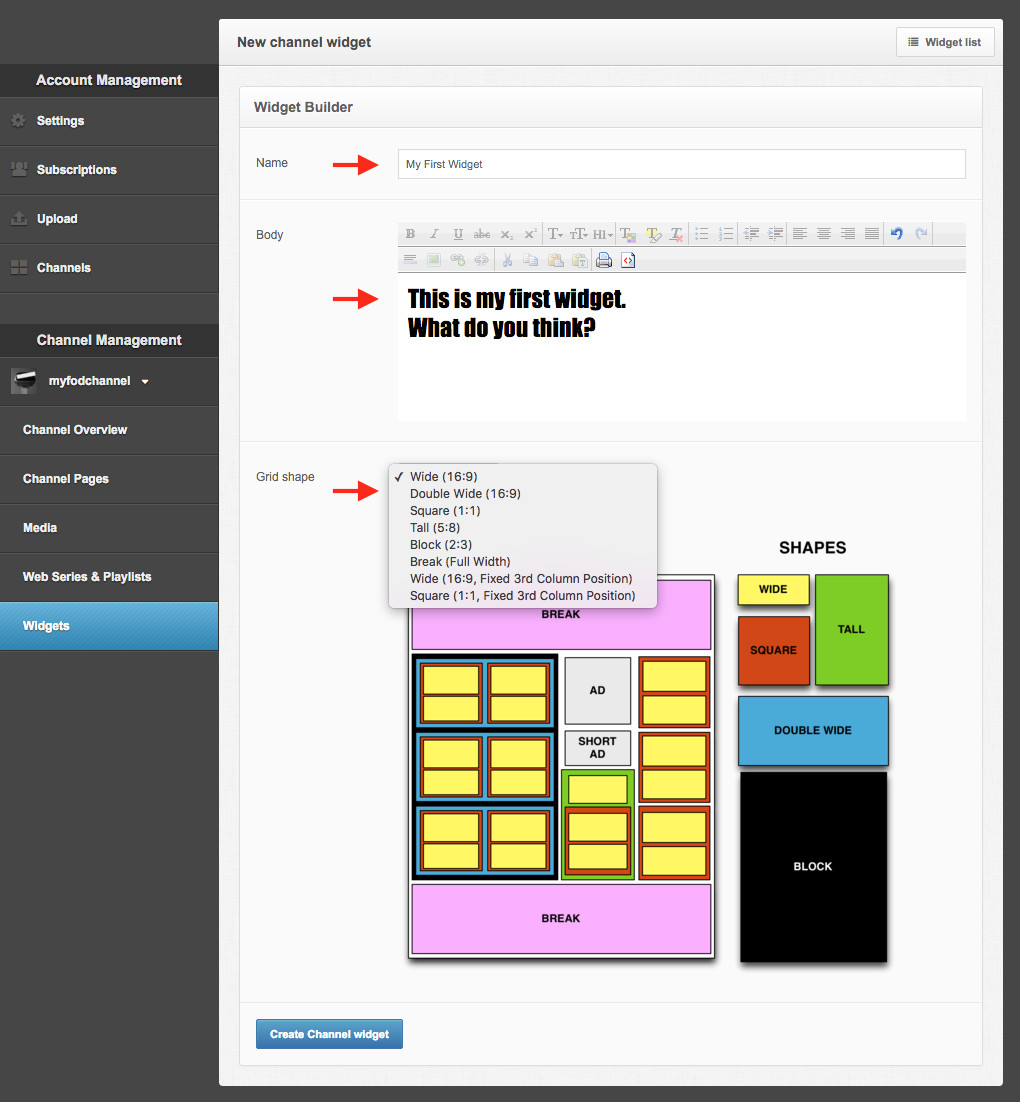Open Channels in sidebar
Screen dimensions: 1020x1102
coord(109,268)
